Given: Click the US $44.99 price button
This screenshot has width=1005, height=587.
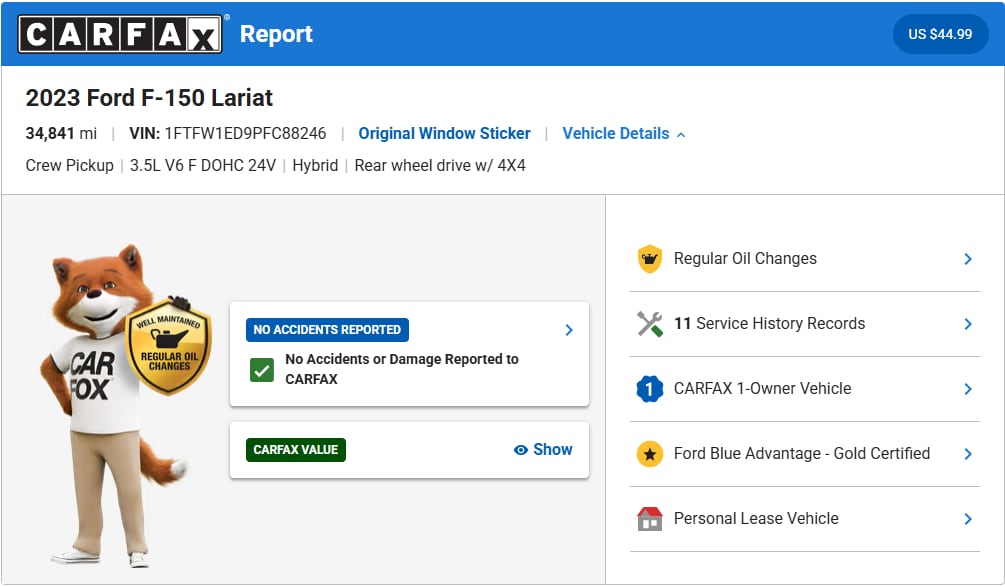Looking at the screenshot, I should point(940,34).
